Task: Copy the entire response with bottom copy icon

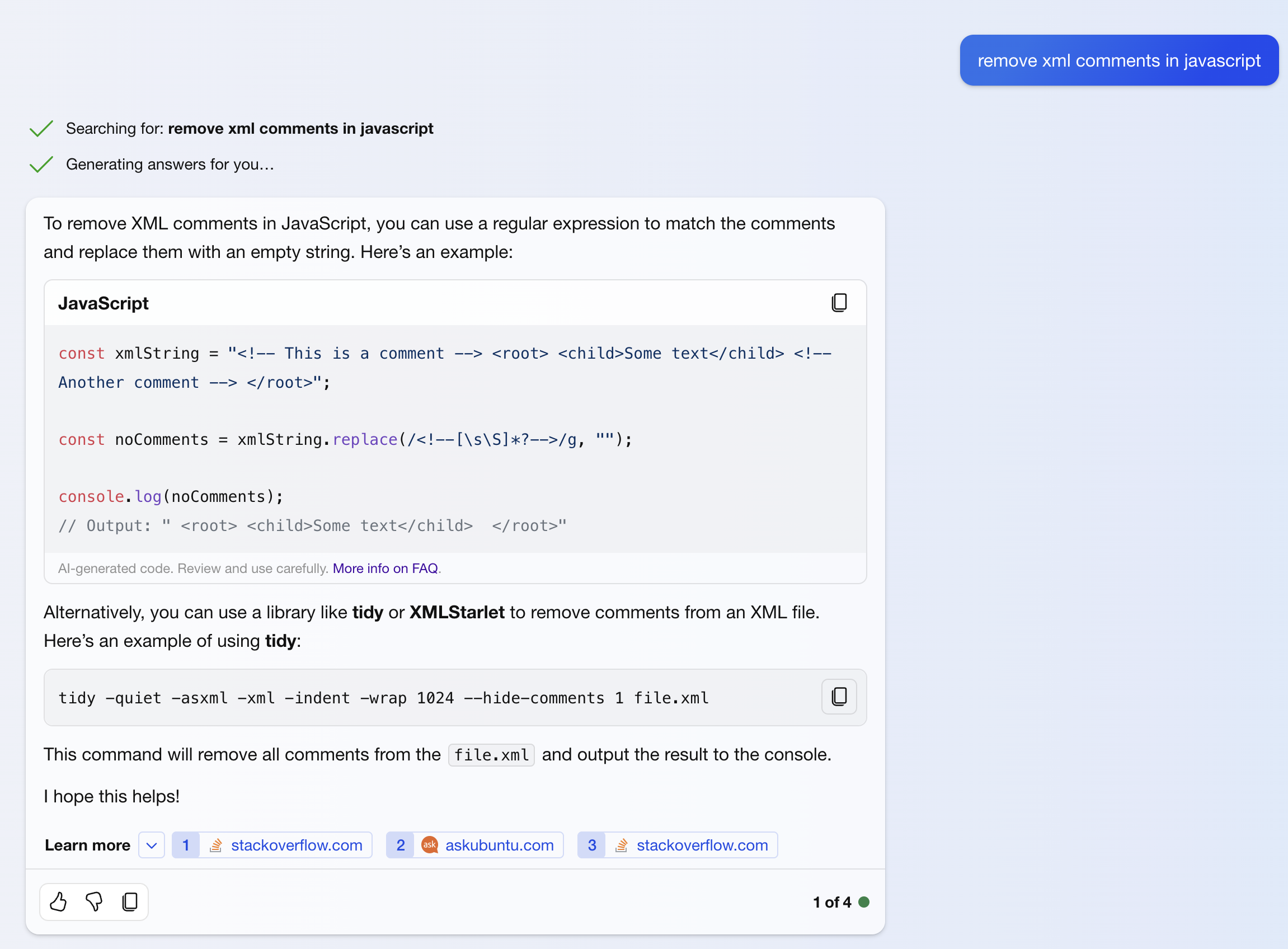Action: 130,902
